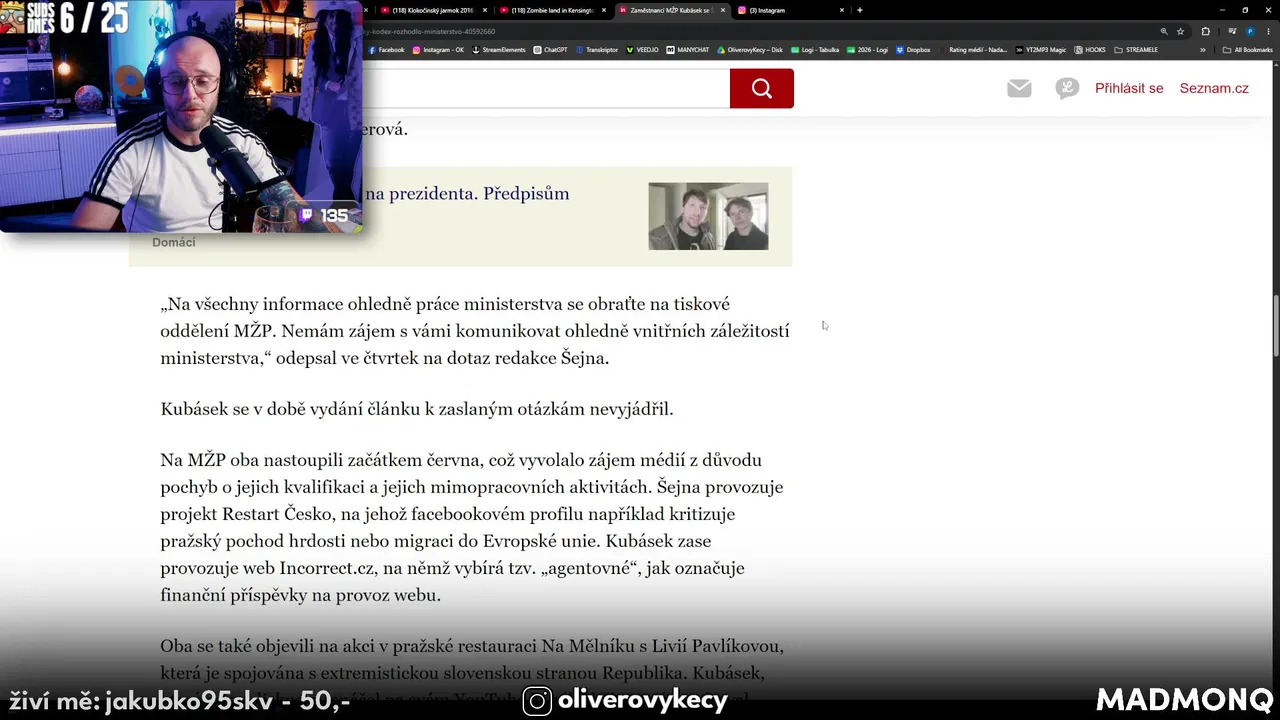1280x720 pixels.
Task: Open the 2026 - Logi bookmark
Action: pyautogui.click(x=868, y=49)
